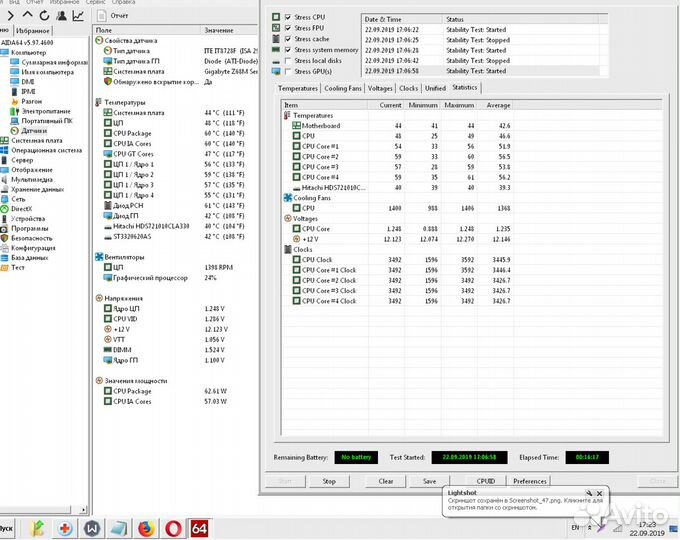This screenshot has height=540, width=680.
Task: Click the Opera icon in the taskbar
Action: pos(173,529)
